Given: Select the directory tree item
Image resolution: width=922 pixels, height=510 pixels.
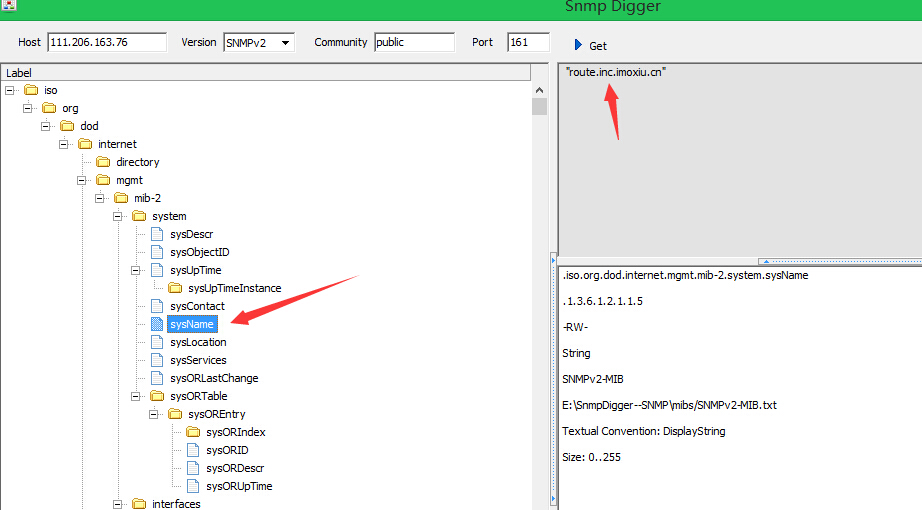Looking at the screenshot, I should [x=138, y=162].
